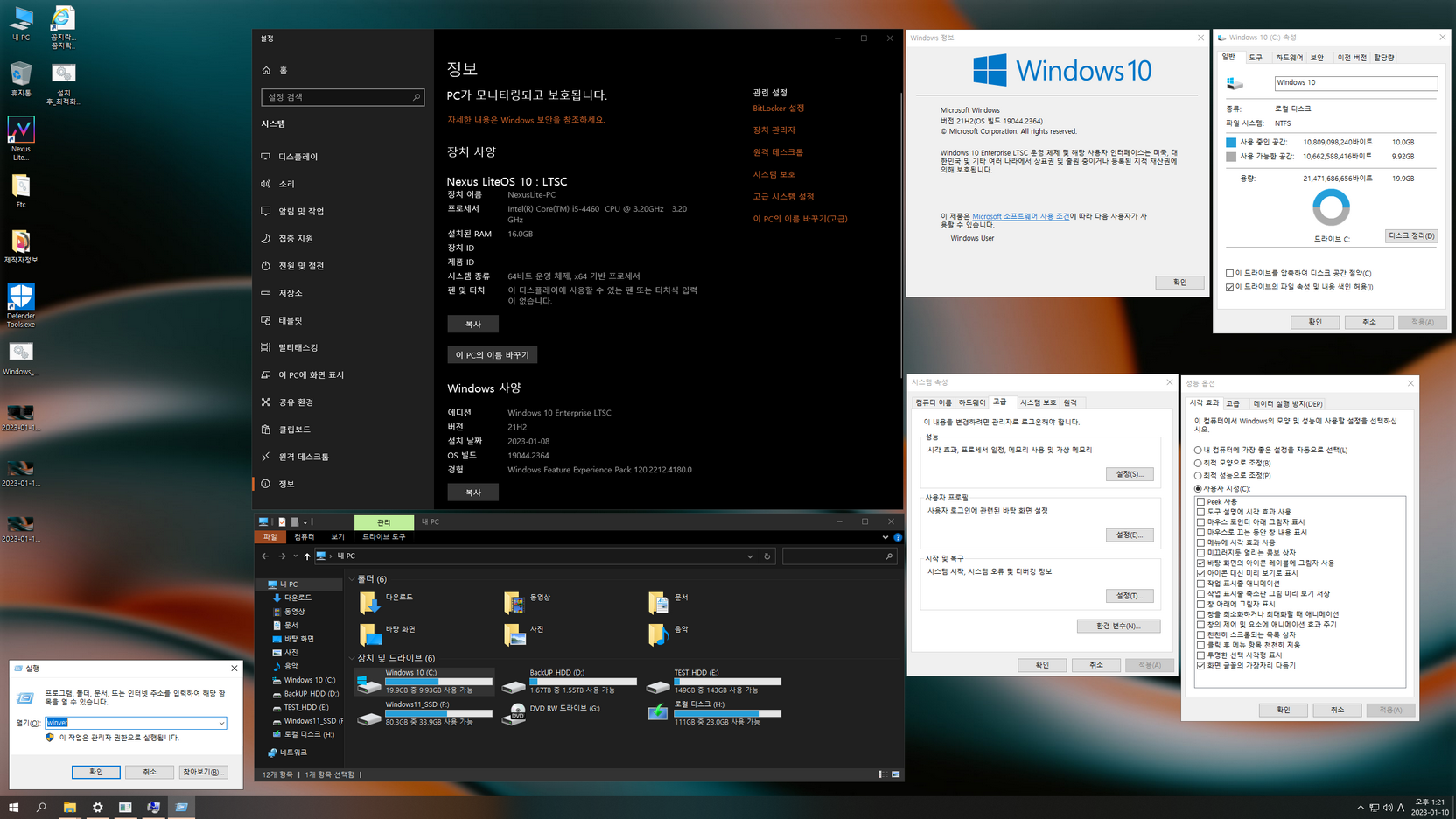Image resolution: width=1456 pixels, height=819 pixels.
Task: Open the 제작자정보 desktop icon
Action: click(x=21, y=246)
